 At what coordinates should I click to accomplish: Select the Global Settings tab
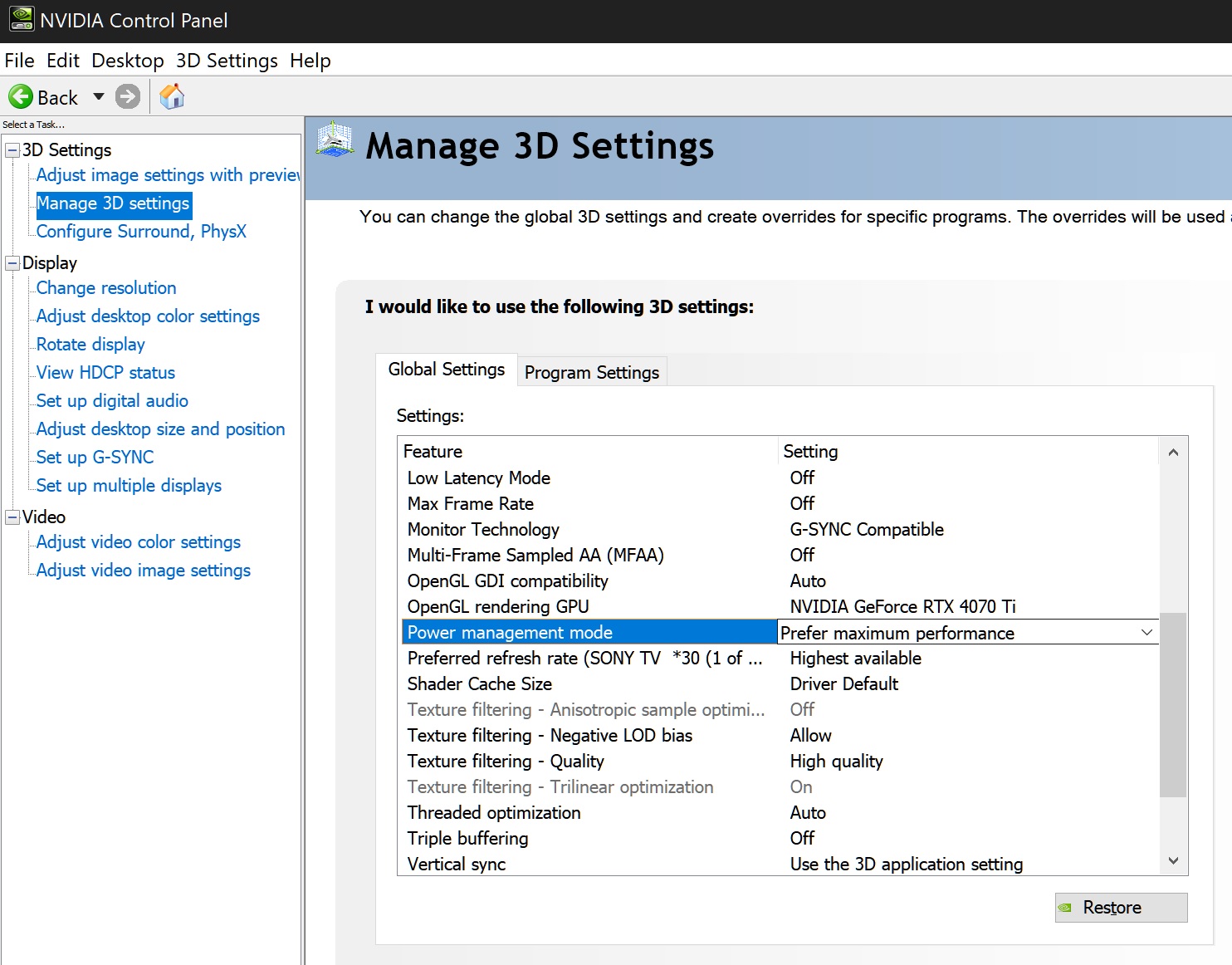pos(447,370)
